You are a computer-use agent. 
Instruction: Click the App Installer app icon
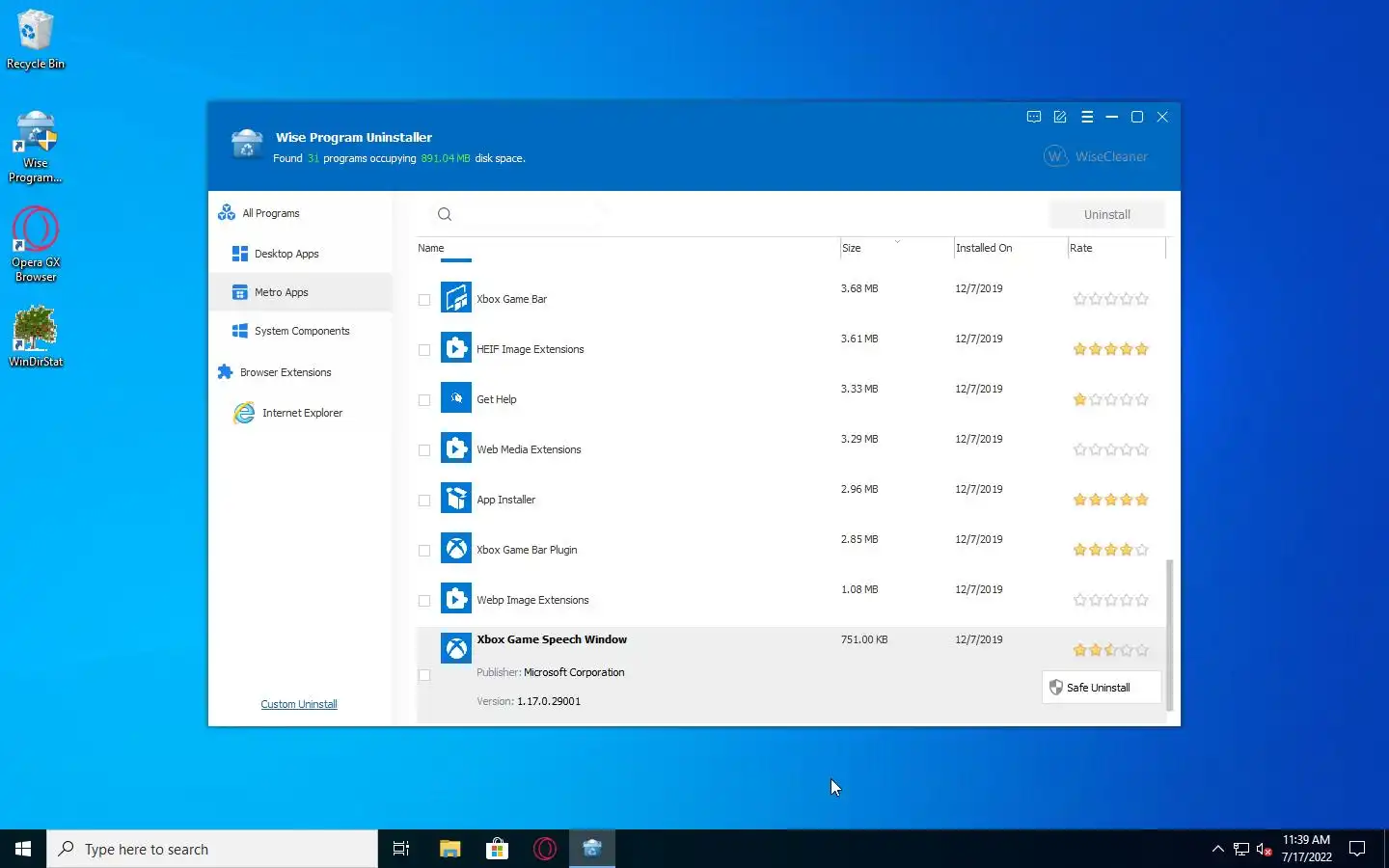(x=456, y=498)
